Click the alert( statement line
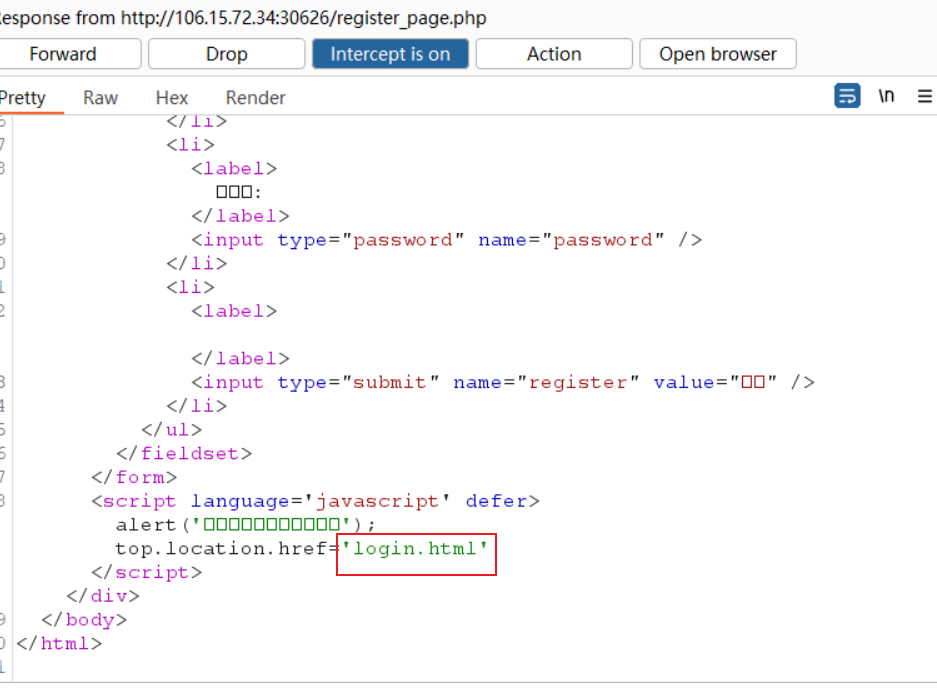 [246, 525]
